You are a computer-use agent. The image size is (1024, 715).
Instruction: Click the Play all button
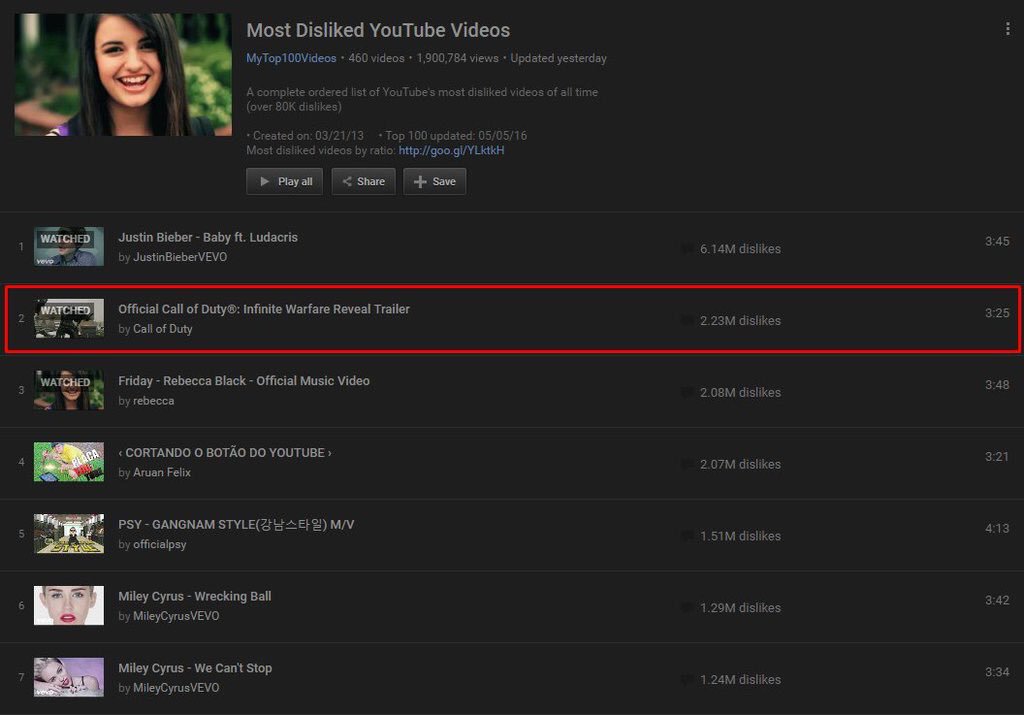[x=285, y=182]
